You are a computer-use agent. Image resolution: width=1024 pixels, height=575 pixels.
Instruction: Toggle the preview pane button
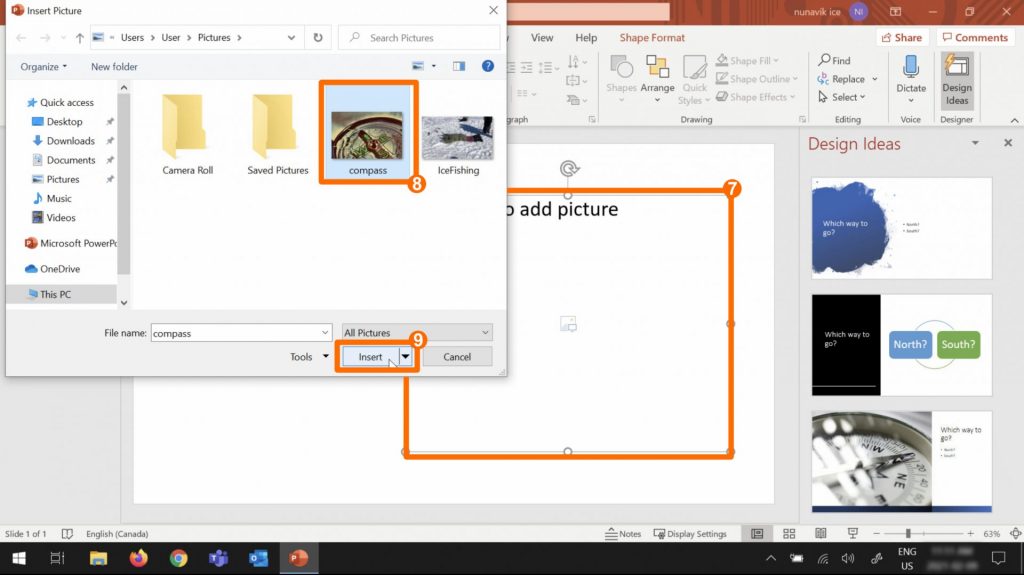pos(459,66)
